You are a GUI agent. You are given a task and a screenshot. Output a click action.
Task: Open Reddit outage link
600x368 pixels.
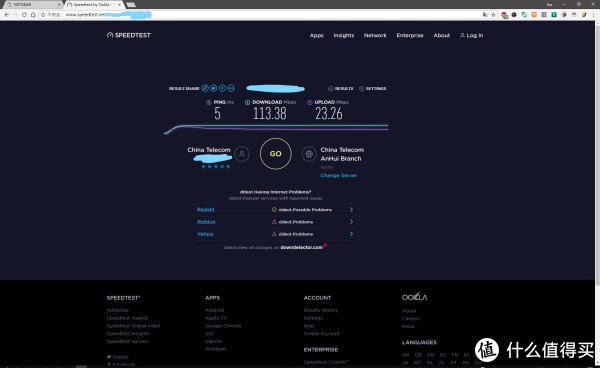205,210
